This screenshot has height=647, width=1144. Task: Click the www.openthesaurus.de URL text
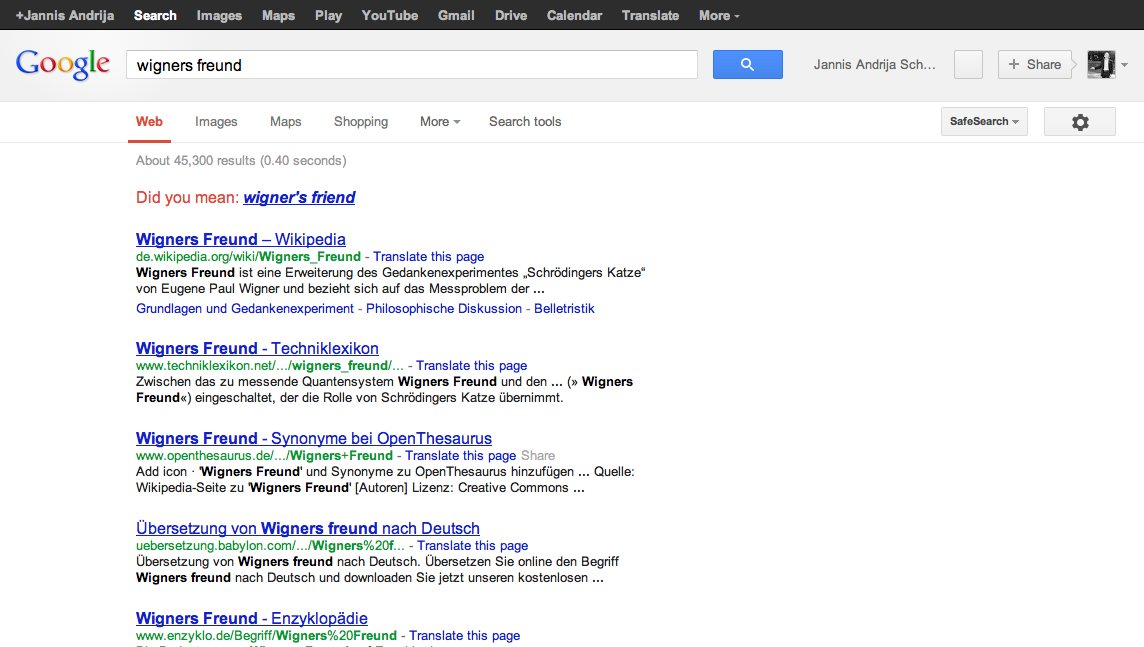[x=264, y=456]
